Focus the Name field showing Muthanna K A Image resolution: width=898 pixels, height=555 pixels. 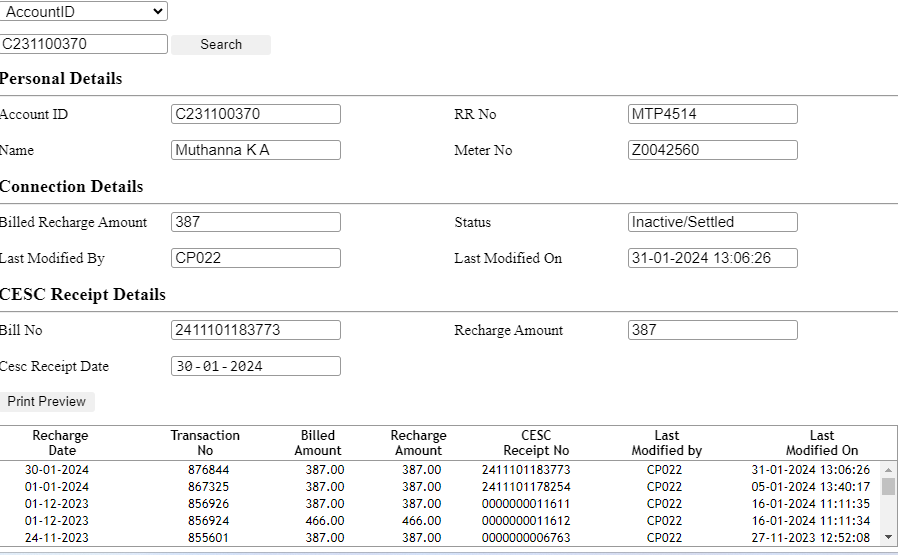pos(256,150)
